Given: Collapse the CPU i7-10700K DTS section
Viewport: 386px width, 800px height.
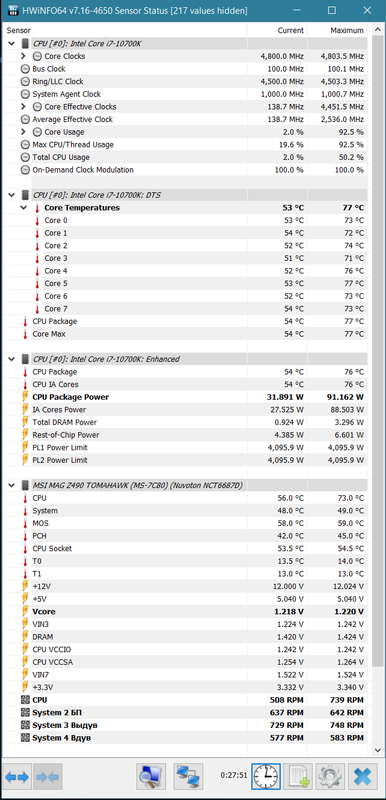Looking at the screenshot, I should (12, 195).
